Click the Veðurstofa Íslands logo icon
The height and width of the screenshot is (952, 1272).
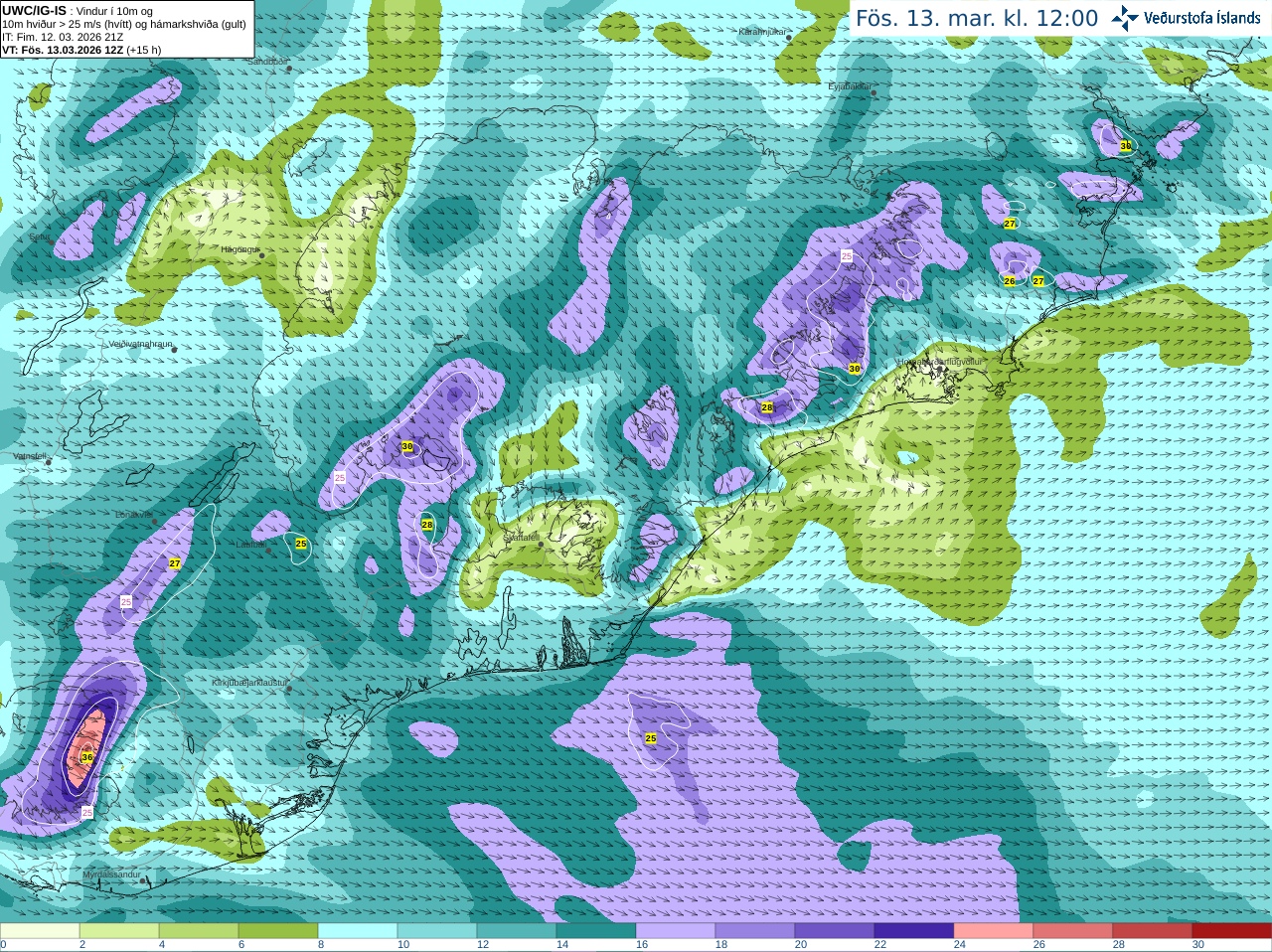click(1125, 18)
